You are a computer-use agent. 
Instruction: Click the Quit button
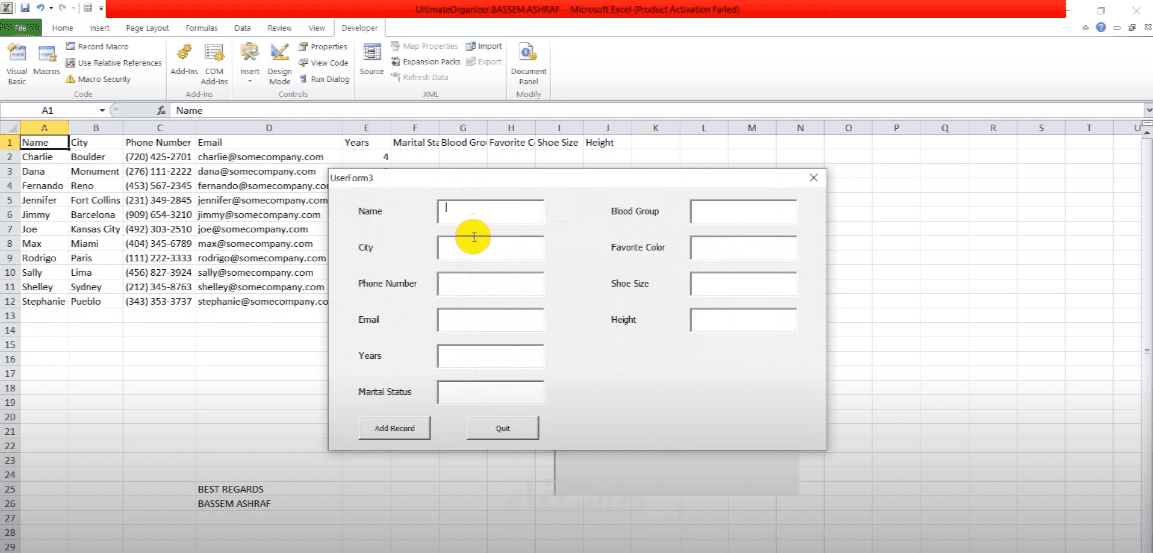pos(503,428)
